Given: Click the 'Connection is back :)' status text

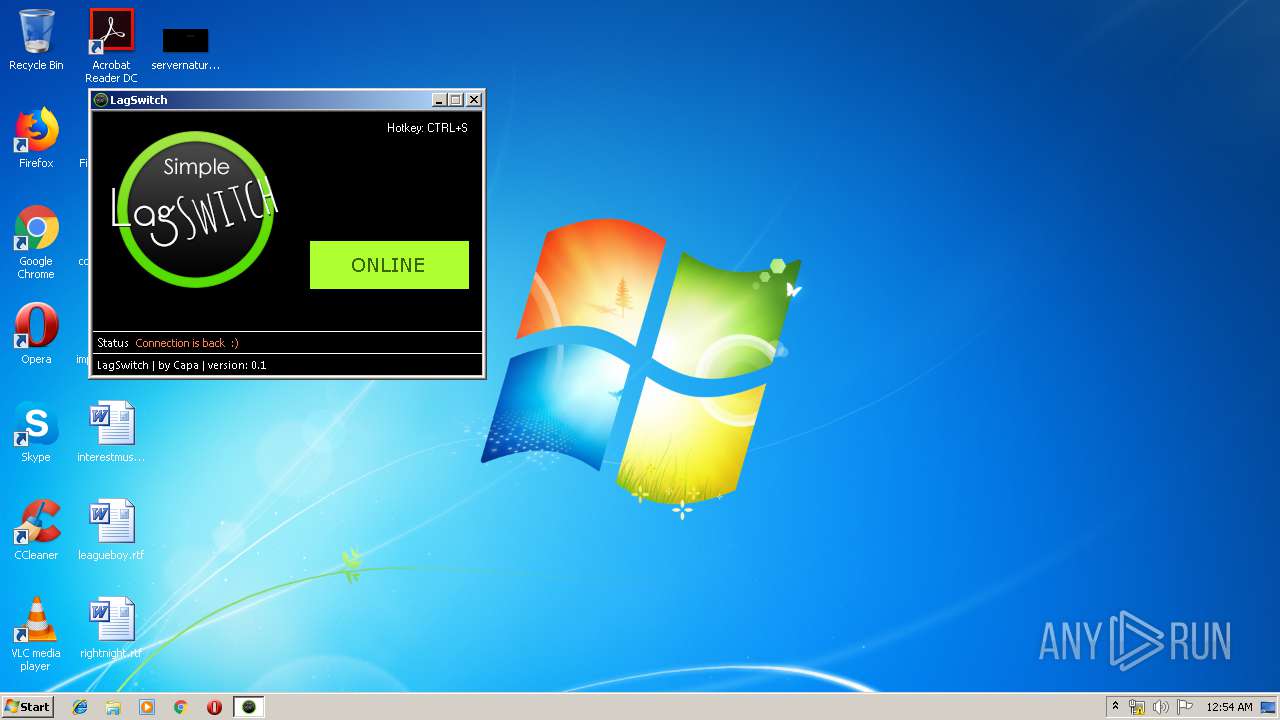Looking at the screenshot, I should click(187, 343).
